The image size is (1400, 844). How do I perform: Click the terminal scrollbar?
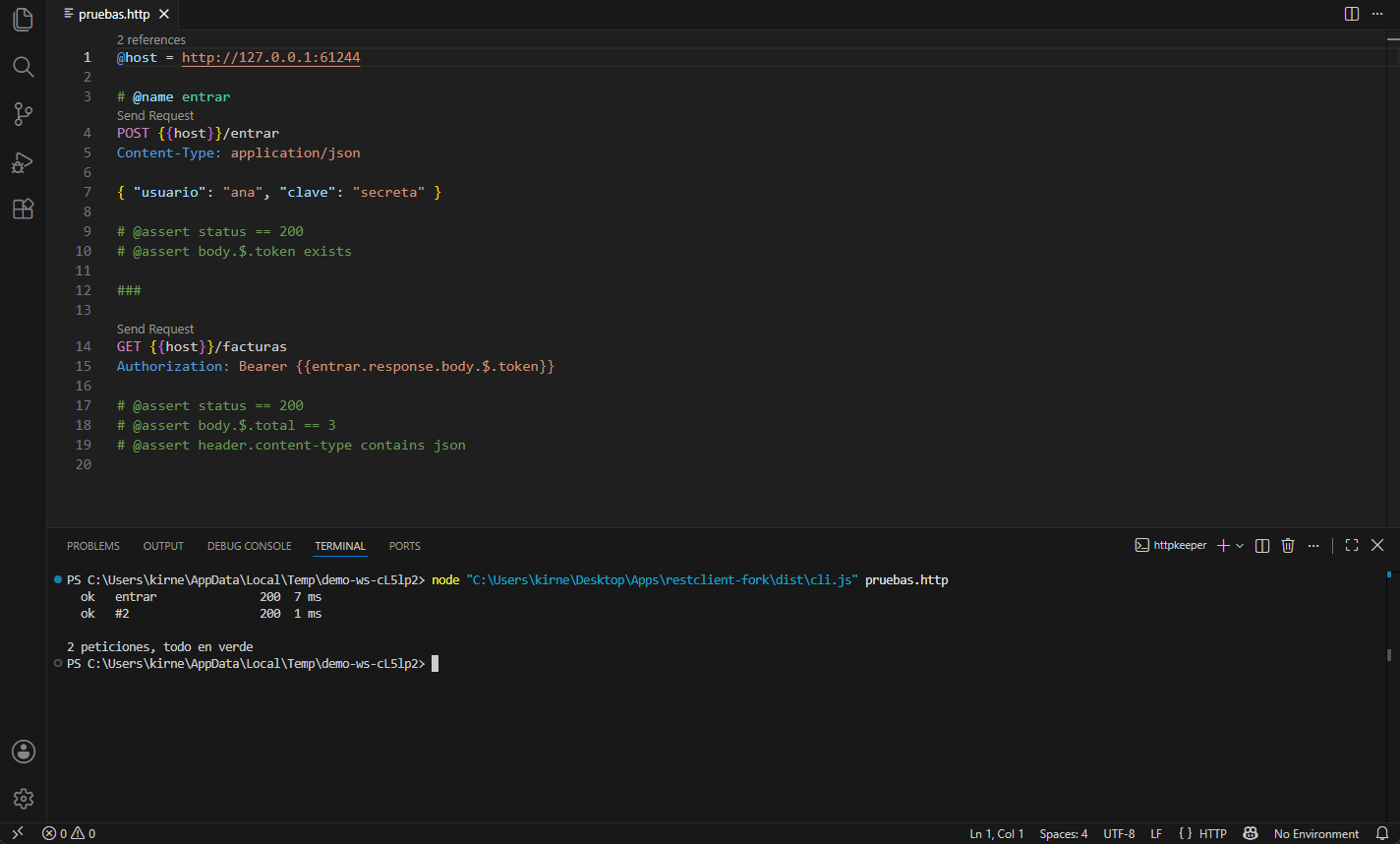[1389, 654]
